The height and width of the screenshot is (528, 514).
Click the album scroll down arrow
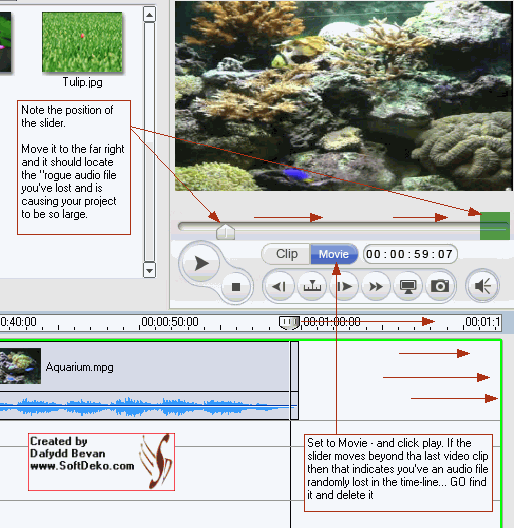150,270
